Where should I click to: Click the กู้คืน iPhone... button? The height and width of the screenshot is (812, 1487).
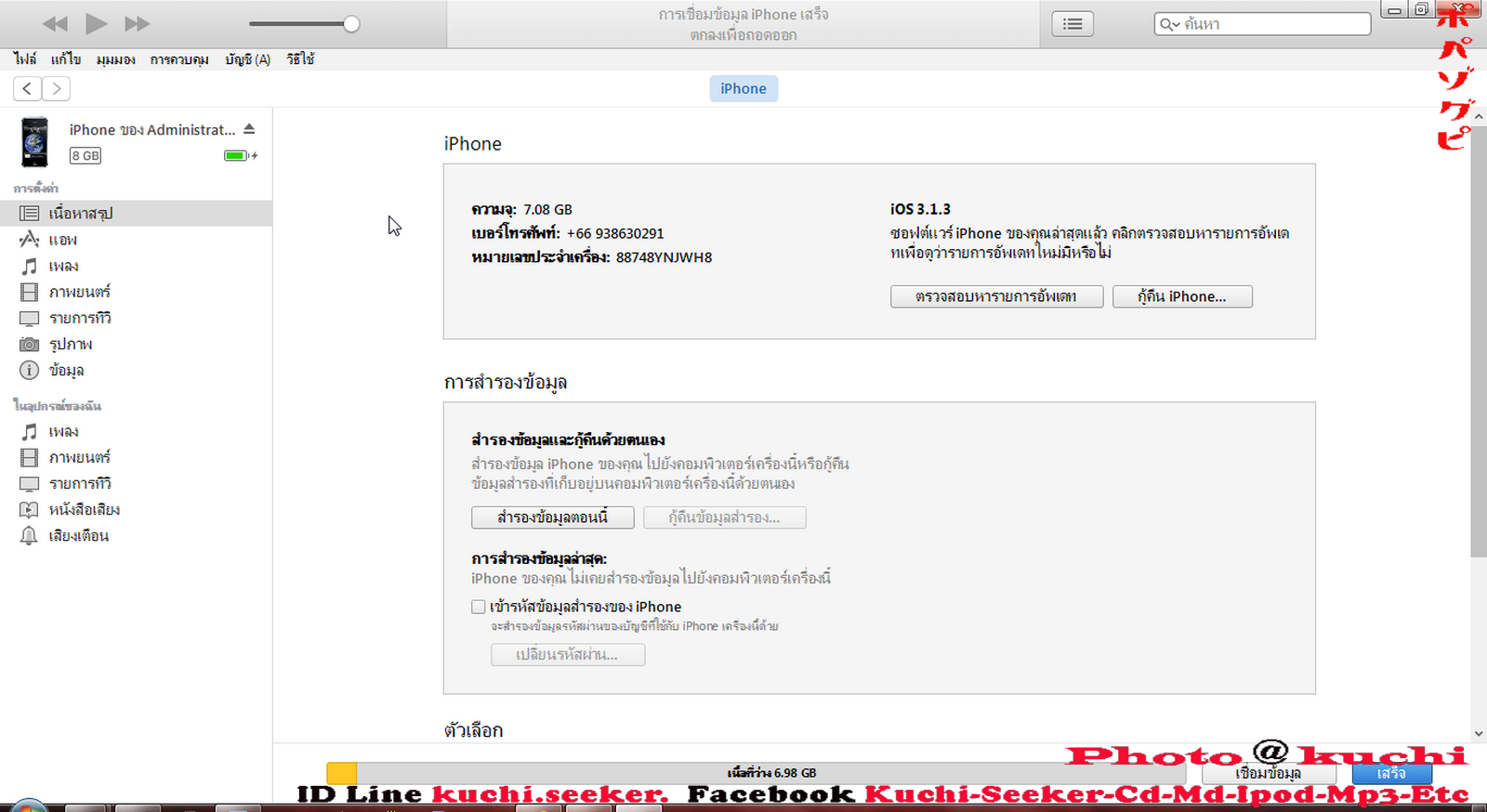(x=1182, y=296)
